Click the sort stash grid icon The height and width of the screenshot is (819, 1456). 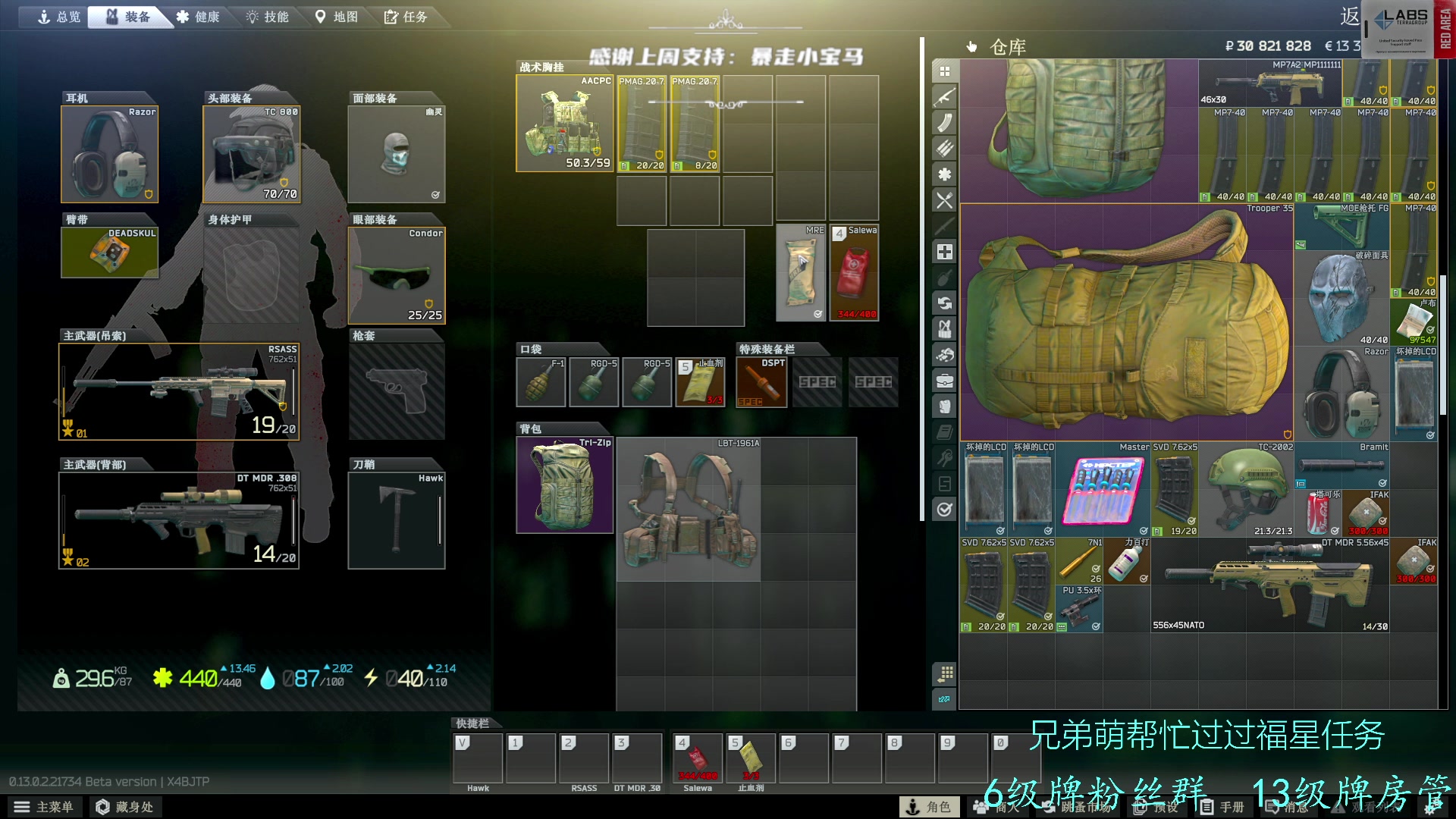tap(944, 673)
